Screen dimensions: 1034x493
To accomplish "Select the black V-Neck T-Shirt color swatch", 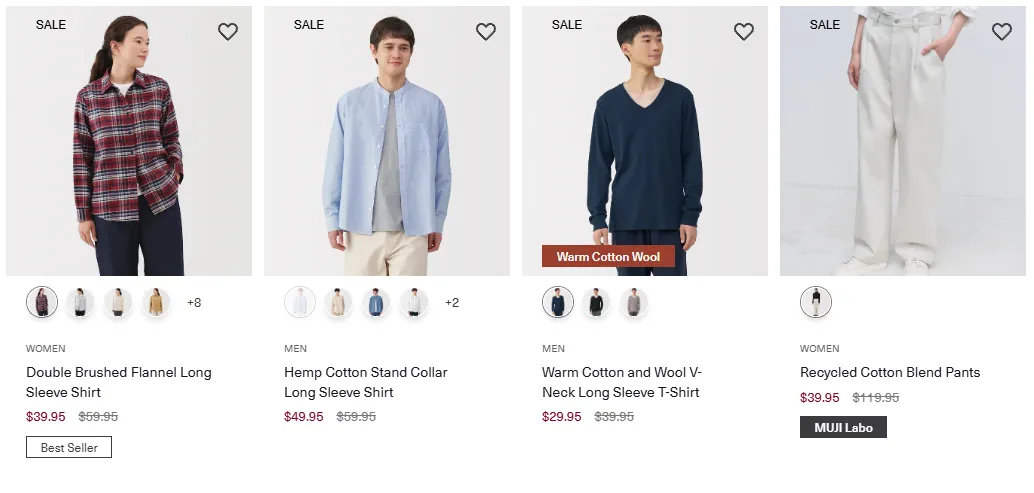I will point(596,303).
